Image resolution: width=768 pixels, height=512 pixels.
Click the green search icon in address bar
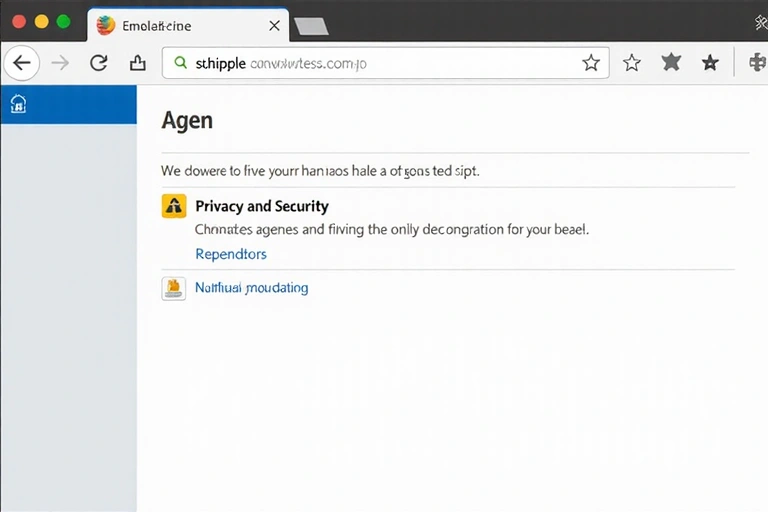tap(181, 63)
